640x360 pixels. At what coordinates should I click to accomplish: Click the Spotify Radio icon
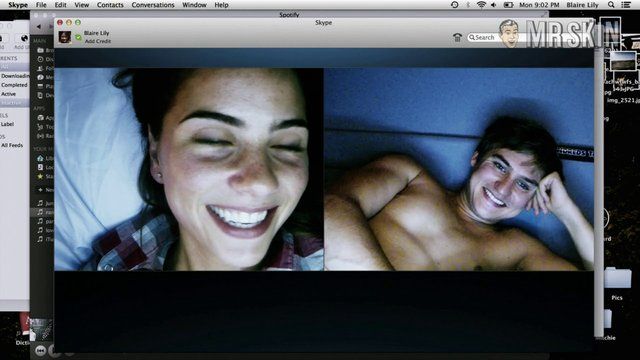tap(40, 136)
